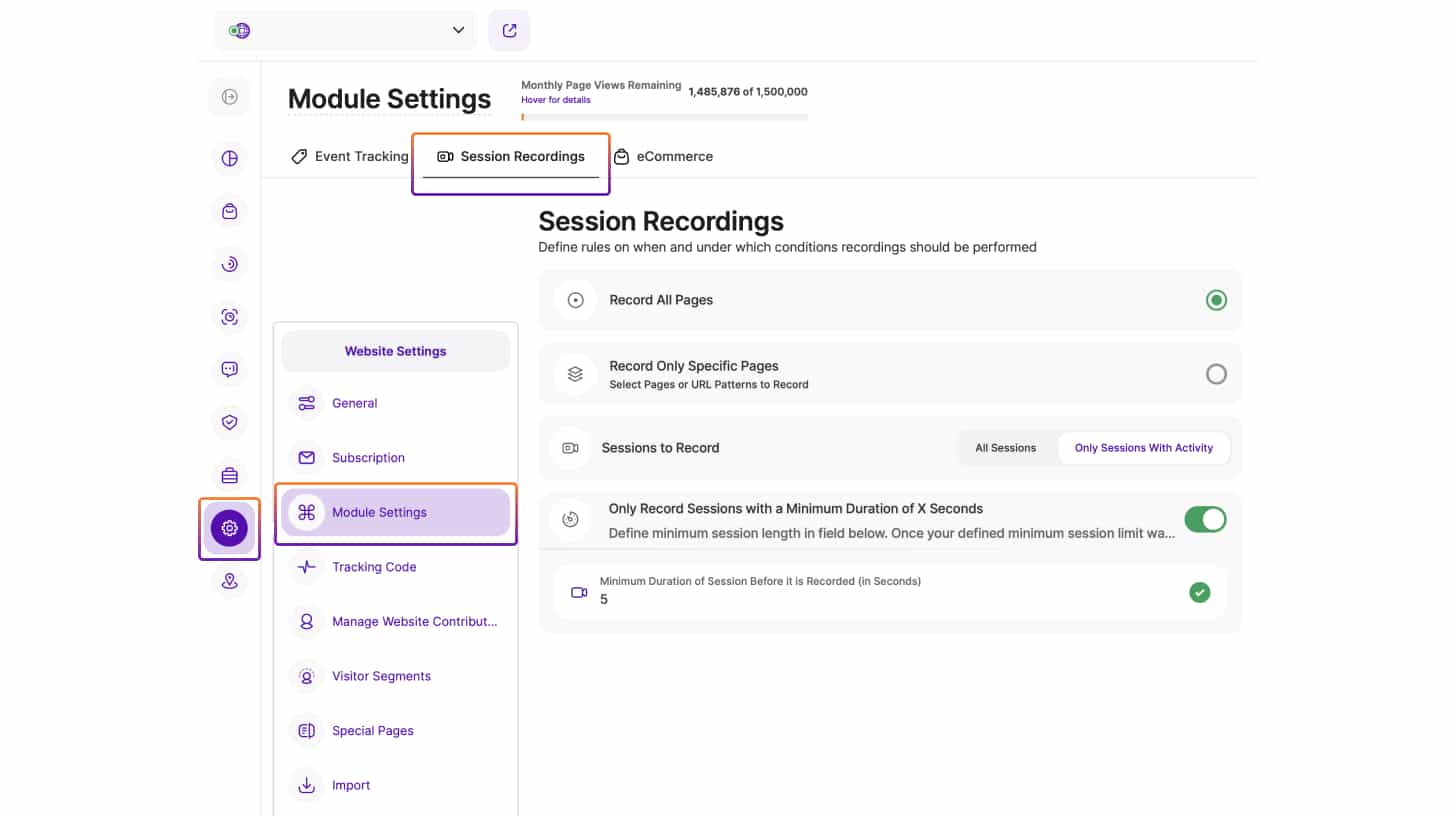Select Record Only Specific Pages radio button

pos(1215,374)
